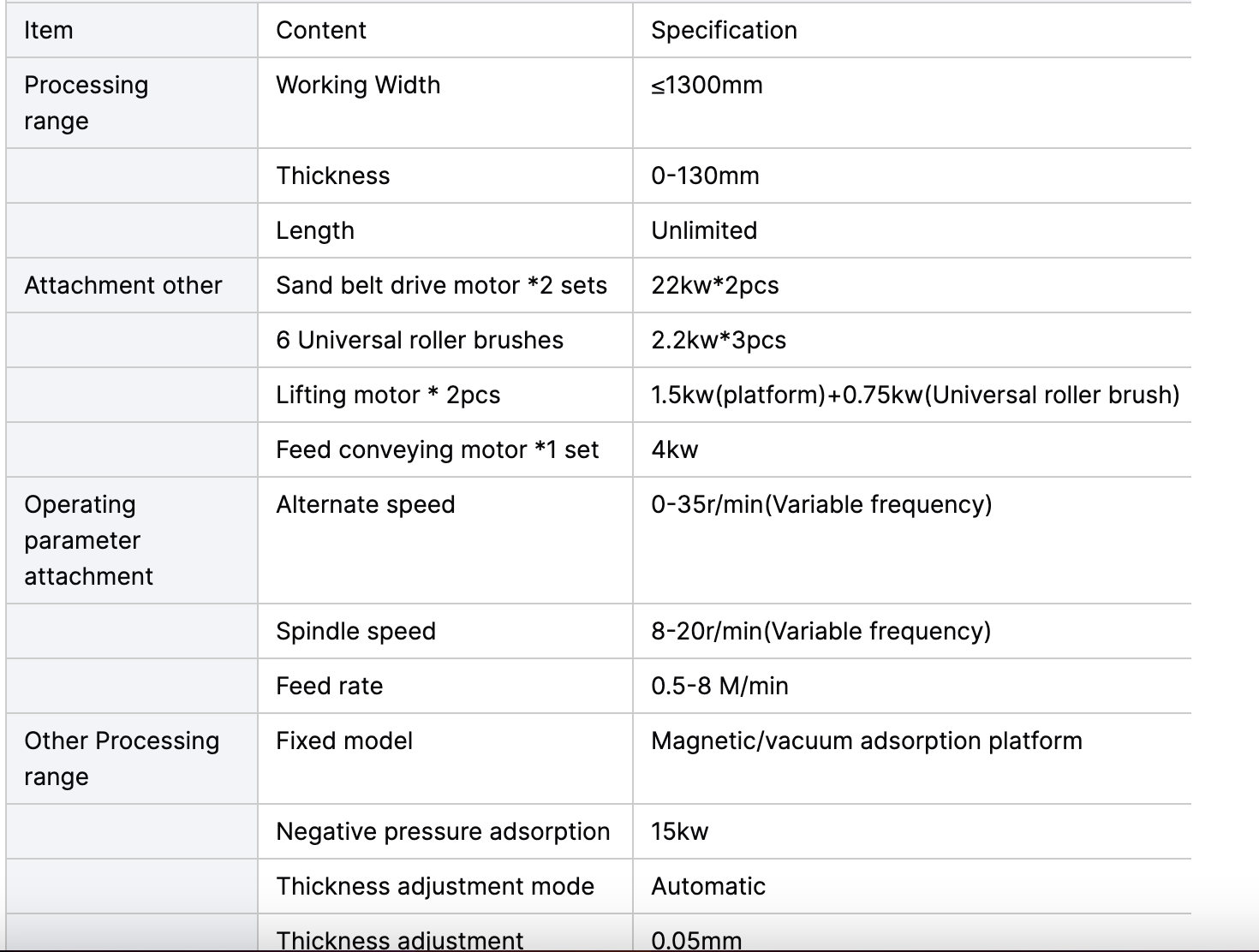Click the Automatic thickness adjustment value
The width and height of the screenshot is (1259, 952).
pos(708,887)
